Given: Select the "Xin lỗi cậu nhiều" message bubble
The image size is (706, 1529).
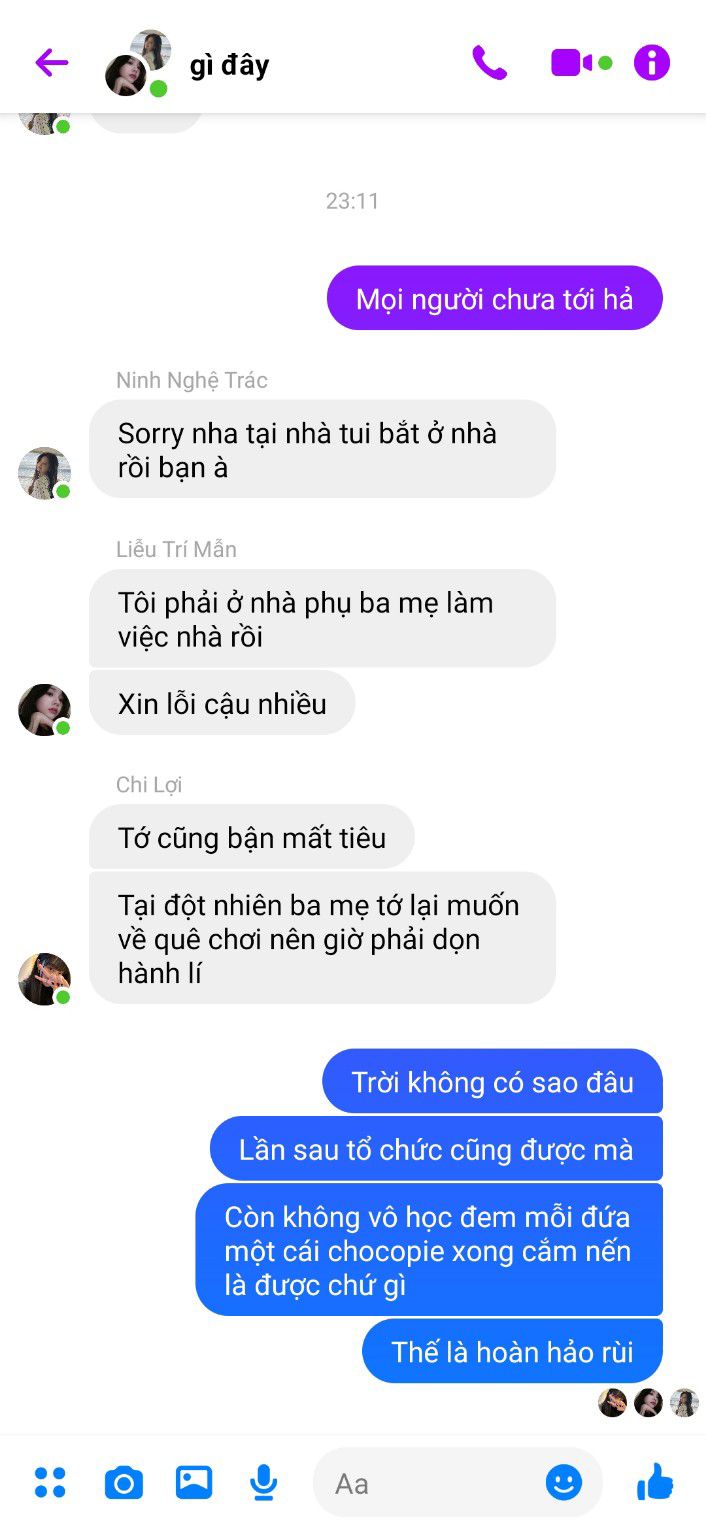Looking at the screenshot, I should click(x=222, y=703).
